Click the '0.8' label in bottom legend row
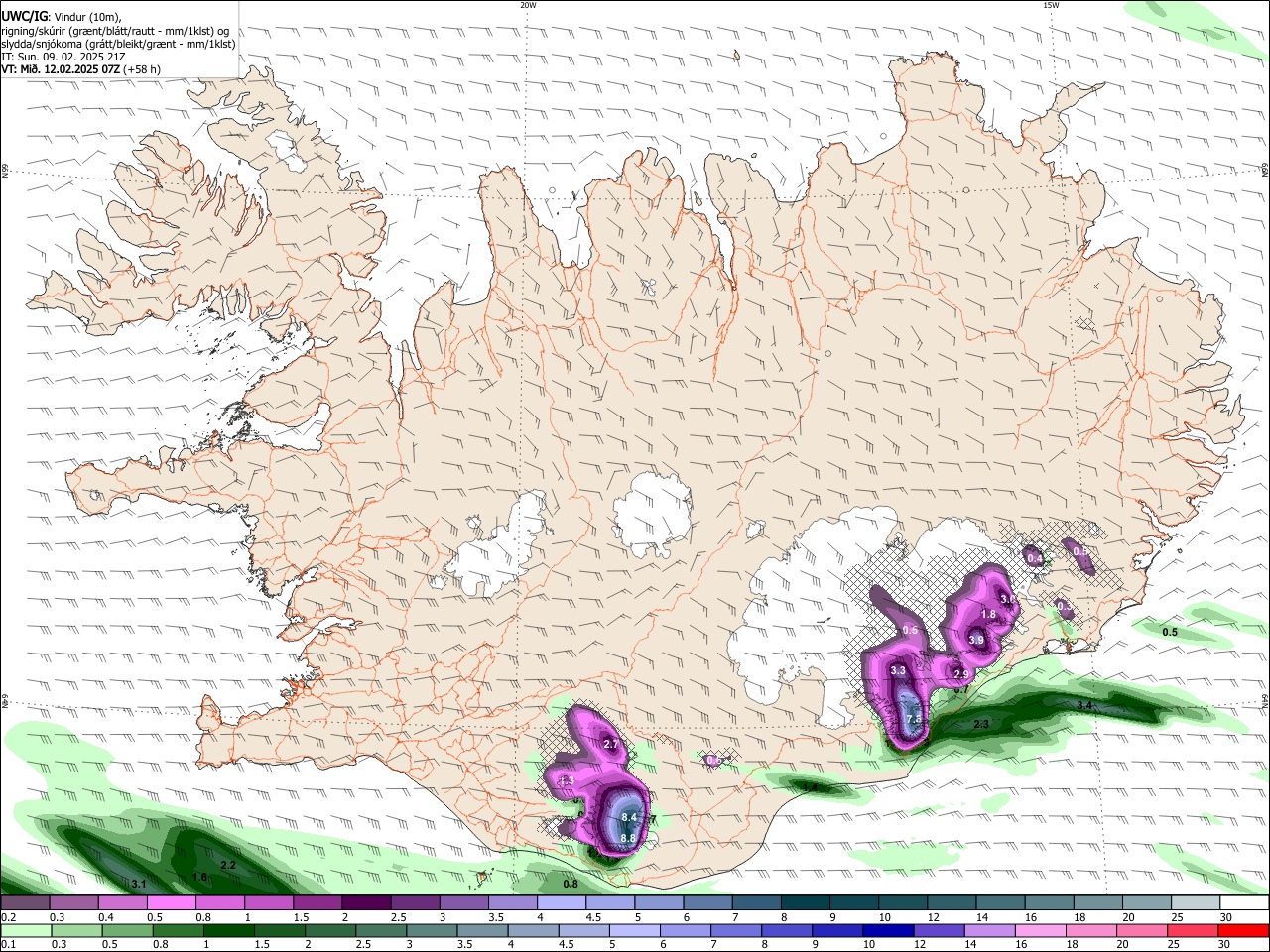1270x952 pixels. [x=161, y=945]
